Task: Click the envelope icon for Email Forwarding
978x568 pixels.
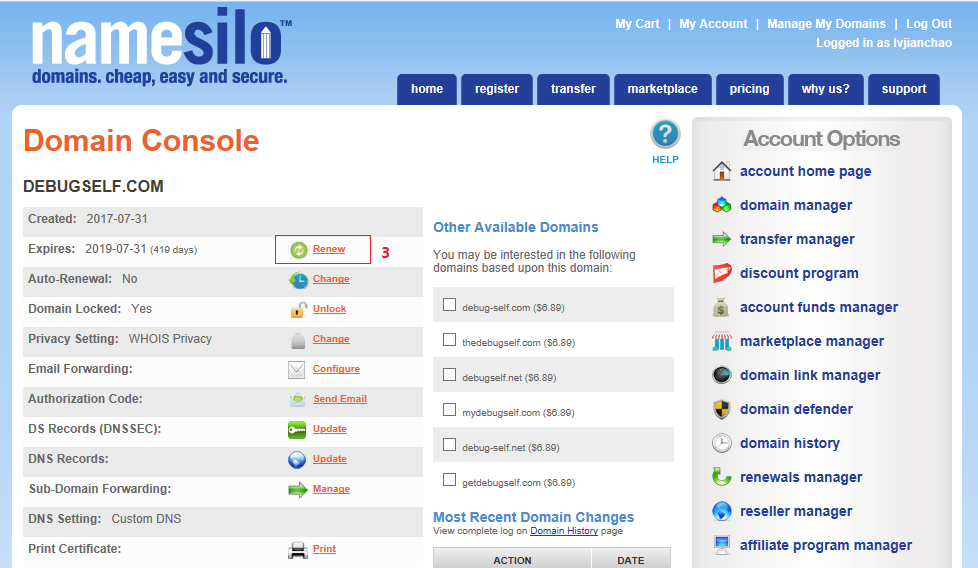Action: (297, 370)
